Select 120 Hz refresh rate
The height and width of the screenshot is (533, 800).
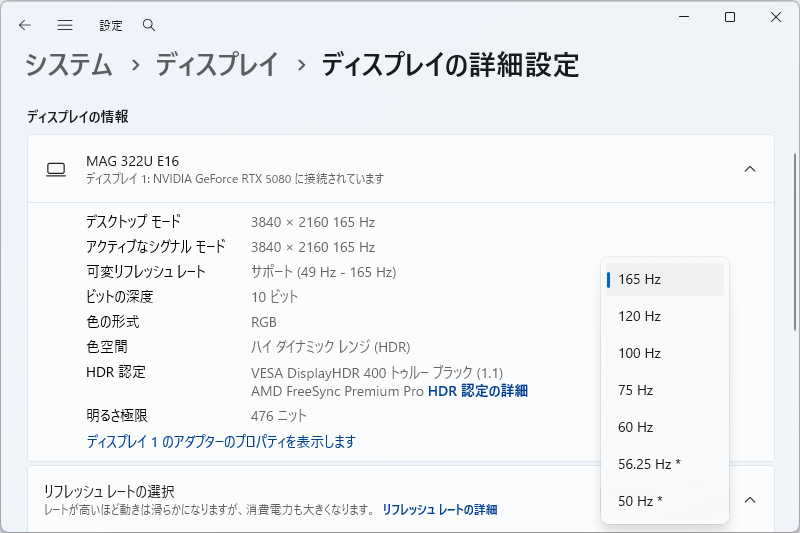point(665,316)
